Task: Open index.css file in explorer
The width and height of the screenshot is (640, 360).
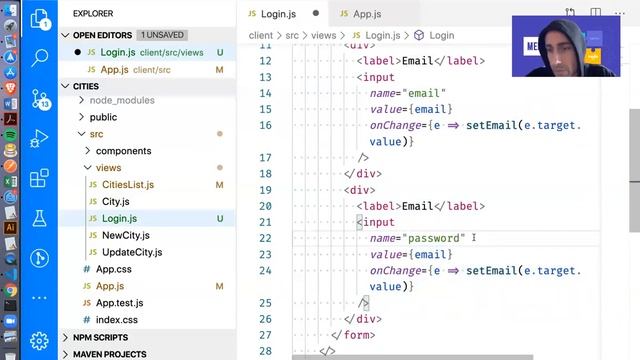Action: click(x=116, y=320)
